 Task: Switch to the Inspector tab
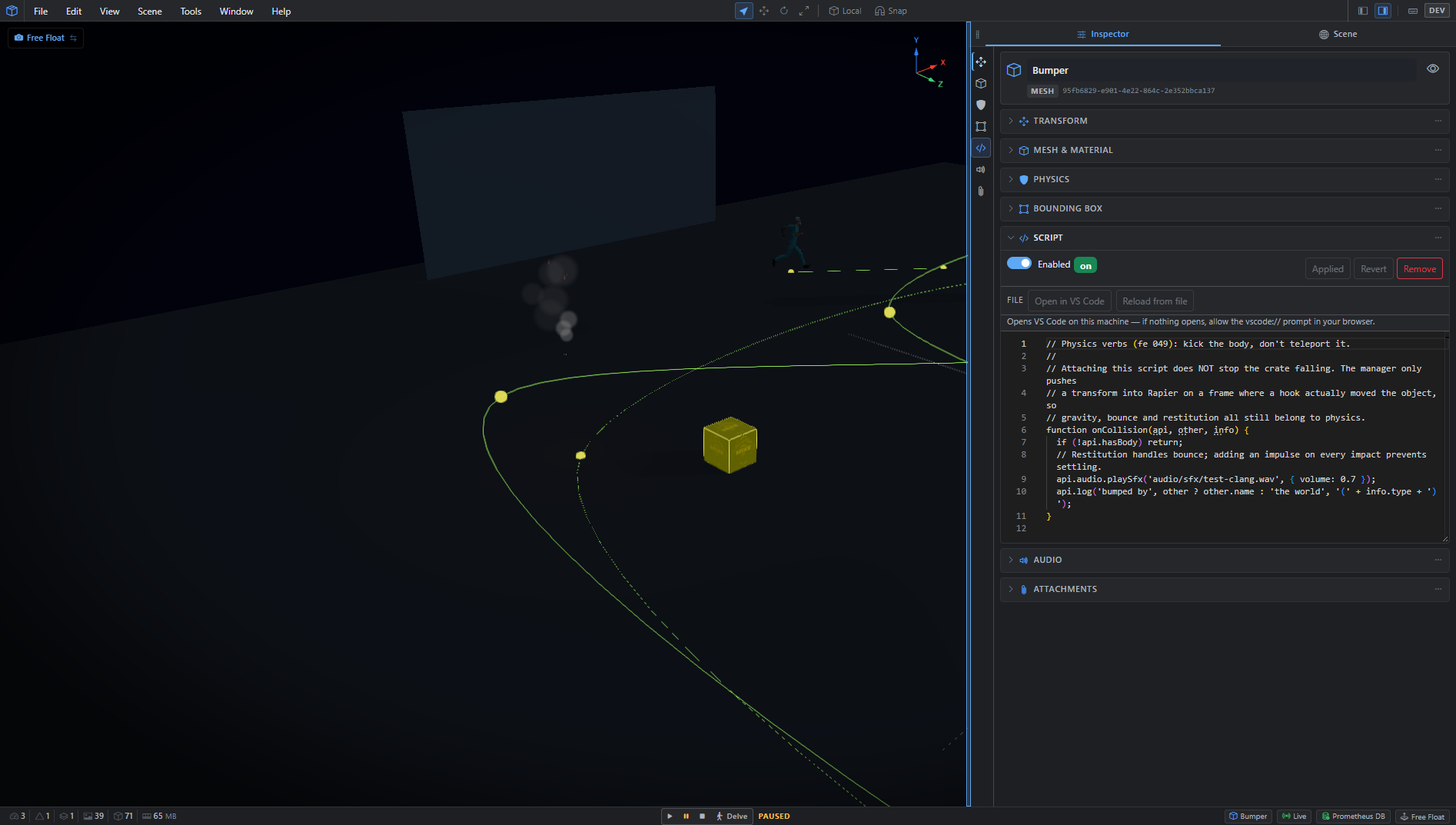click(1103, 34)
